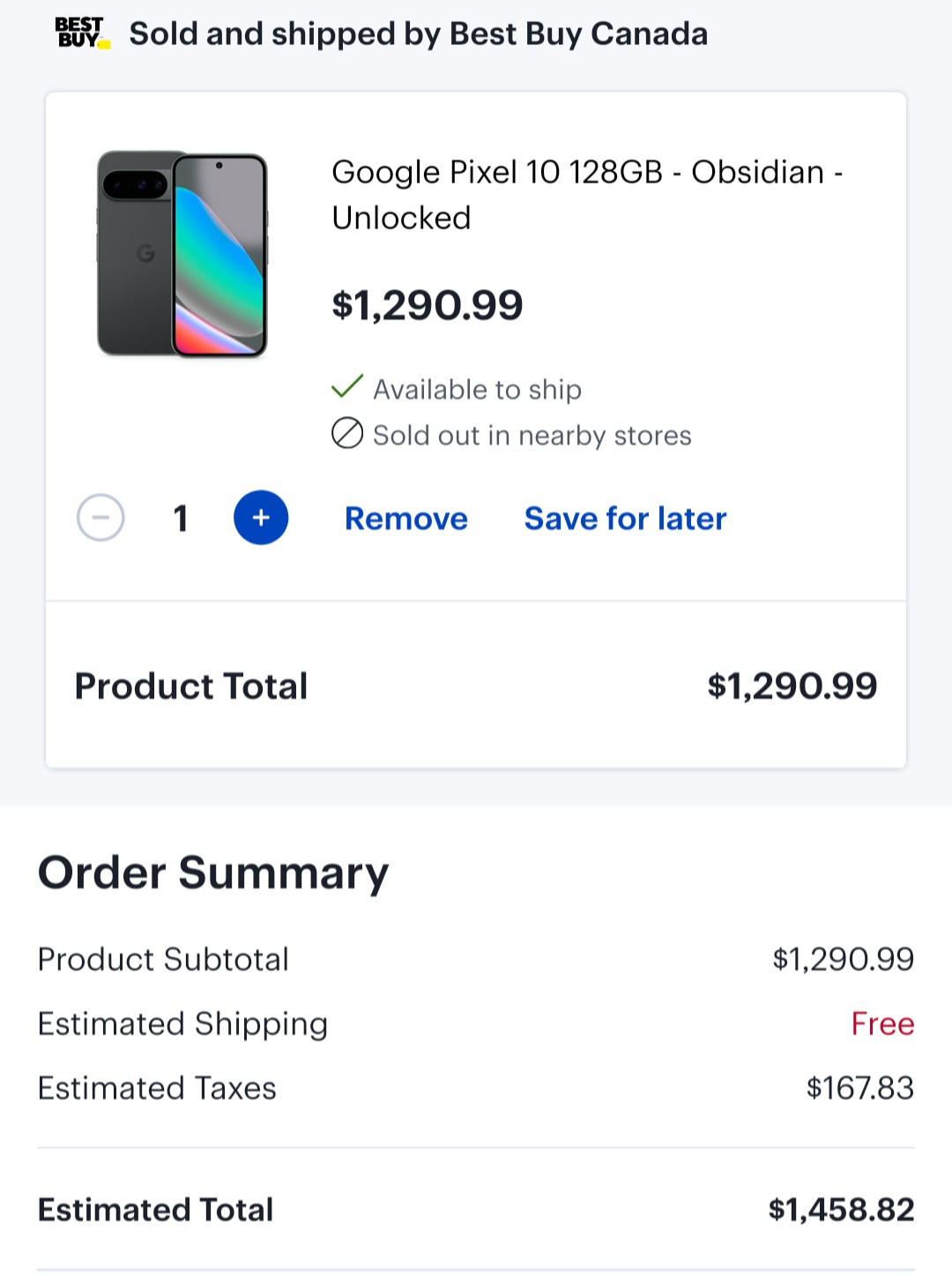Click the Product Subtotal row label

pos(163,959)
